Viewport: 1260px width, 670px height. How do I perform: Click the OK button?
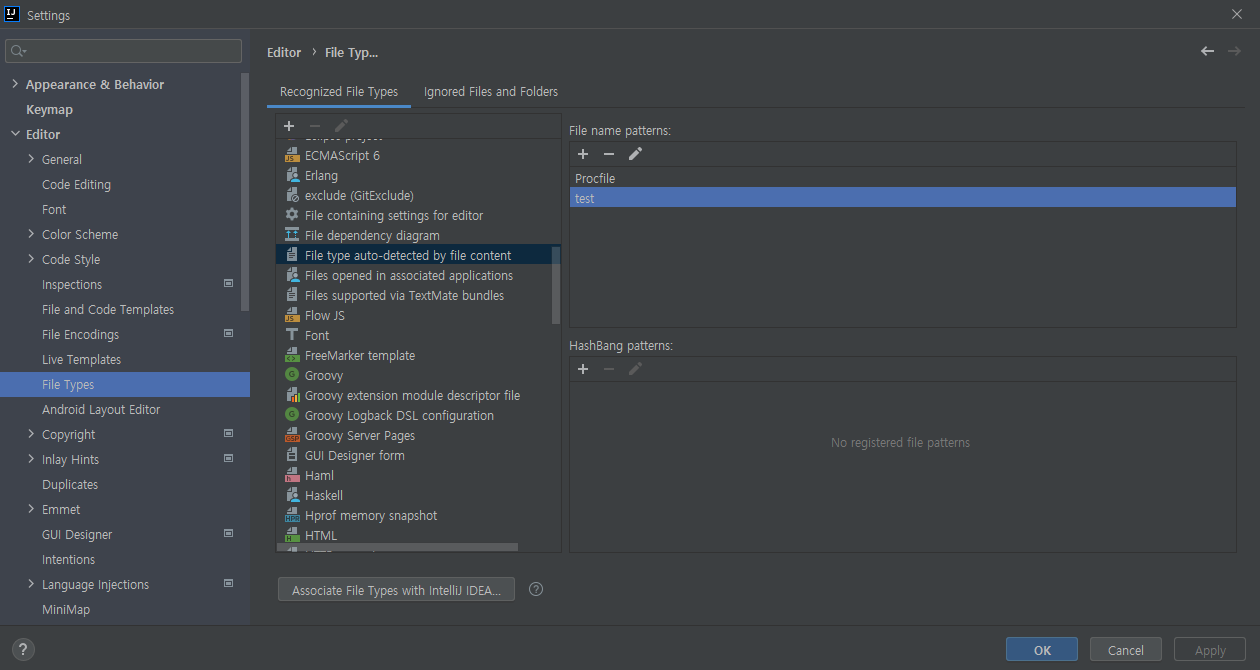tap(1042, 650)
